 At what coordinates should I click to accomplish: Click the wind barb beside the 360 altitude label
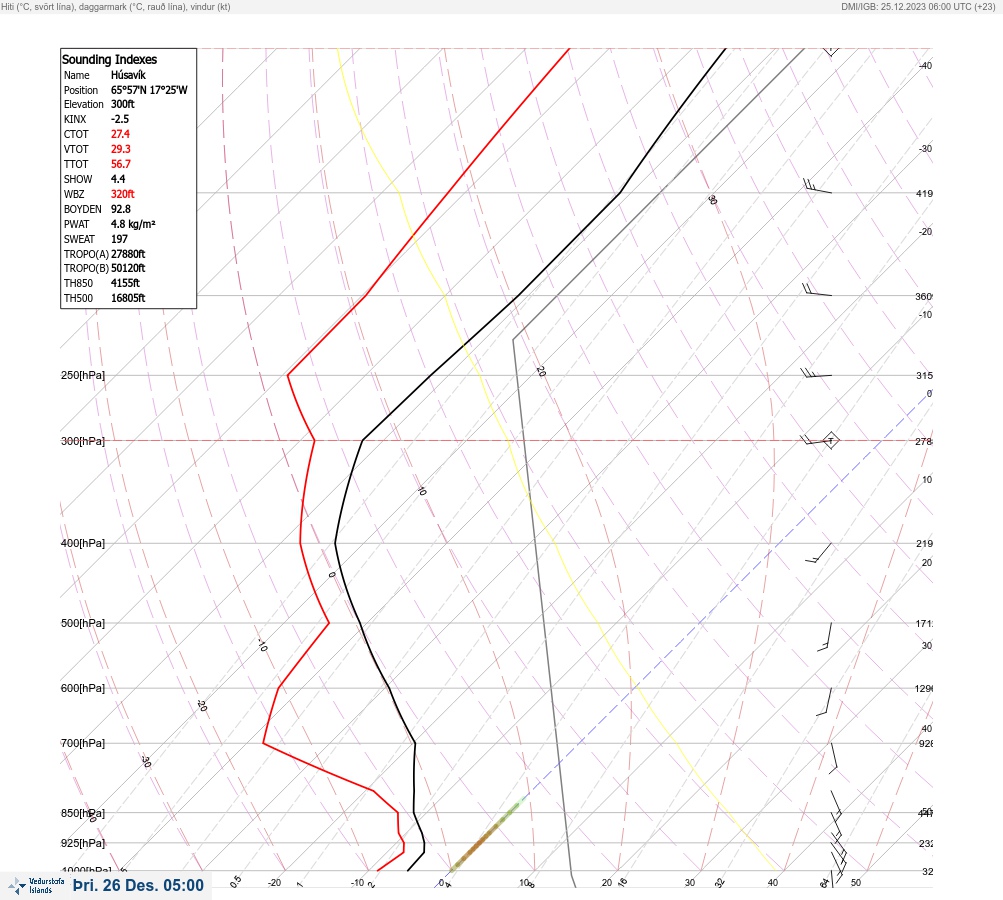click(817, 290)
